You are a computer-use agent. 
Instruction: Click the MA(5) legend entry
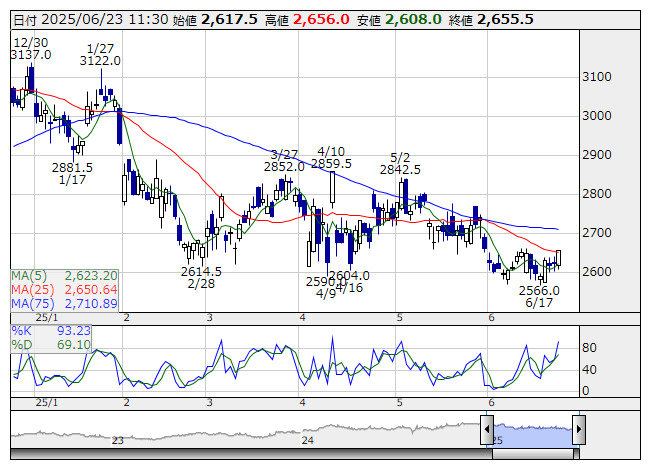65,275
